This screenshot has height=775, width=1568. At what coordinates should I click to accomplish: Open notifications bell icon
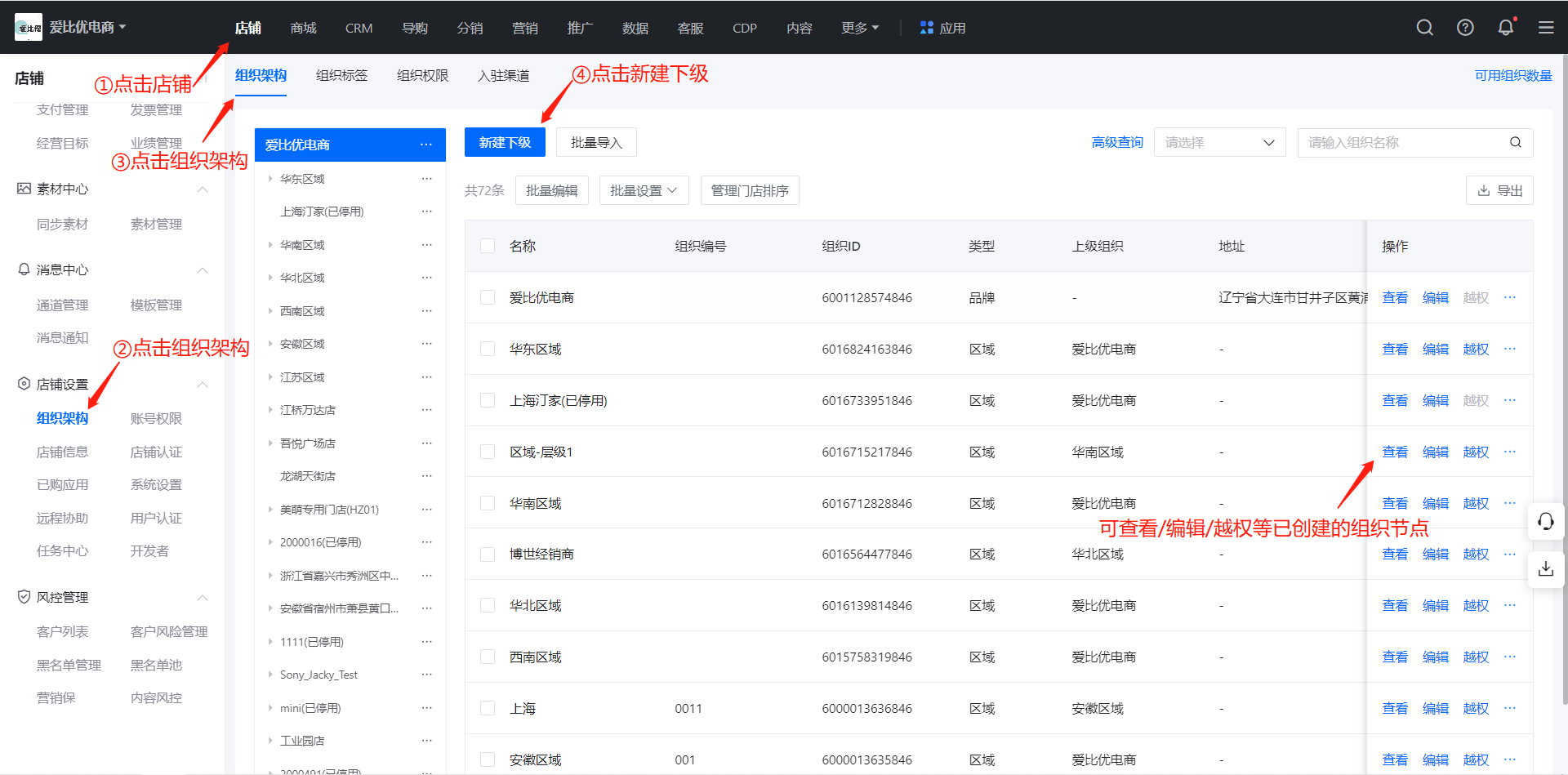[1506, 28]
